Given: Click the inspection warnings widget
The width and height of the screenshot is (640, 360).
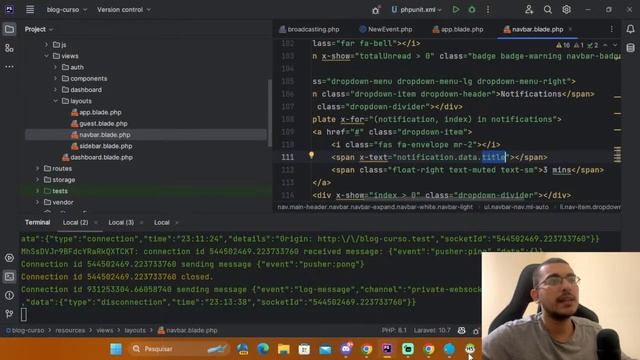Looking at the screenshot, I should (576, 45).
